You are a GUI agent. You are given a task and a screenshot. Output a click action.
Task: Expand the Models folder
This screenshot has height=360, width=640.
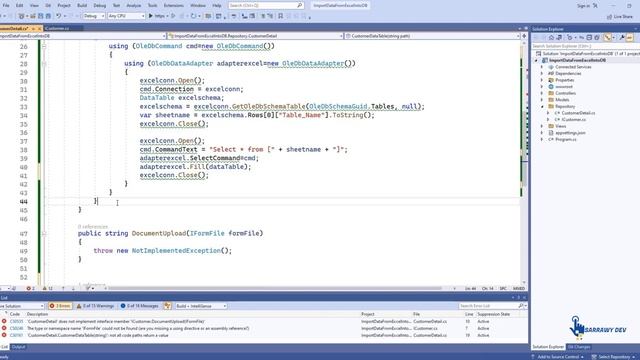[542, 100]
